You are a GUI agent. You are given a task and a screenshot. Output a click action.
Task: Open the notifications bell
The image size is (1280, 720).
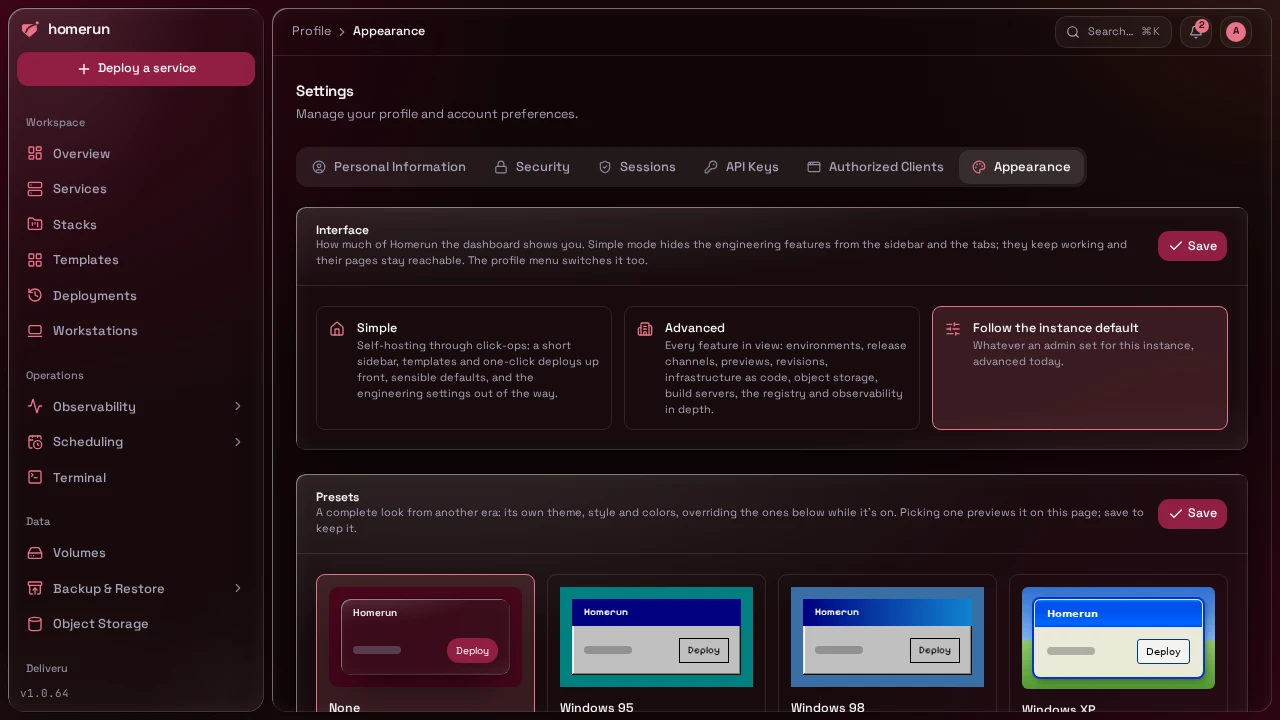pyautogui.click(x=1196, y=32)
